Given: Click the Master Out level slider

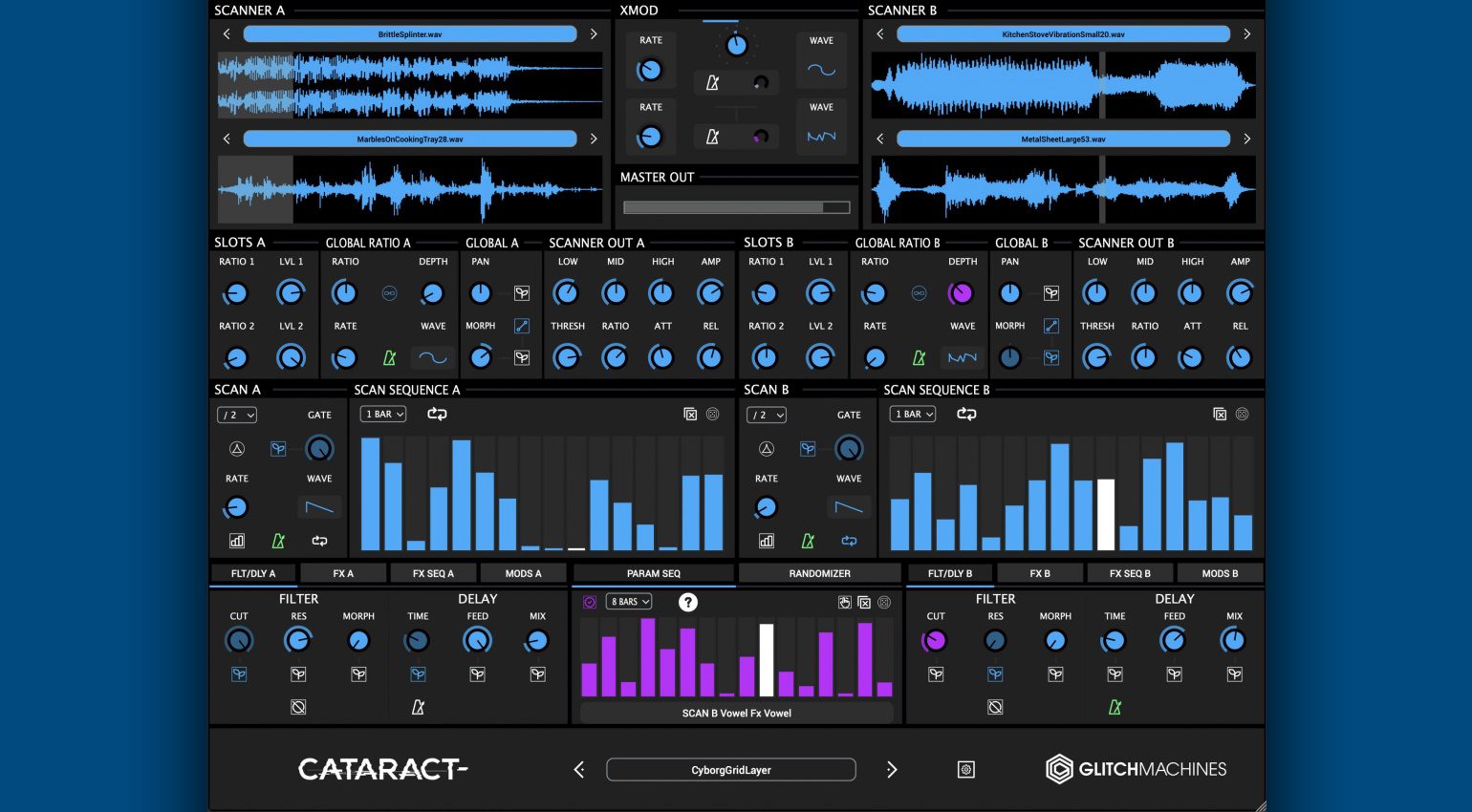Looking at the screenshot, I should [736, 207].
